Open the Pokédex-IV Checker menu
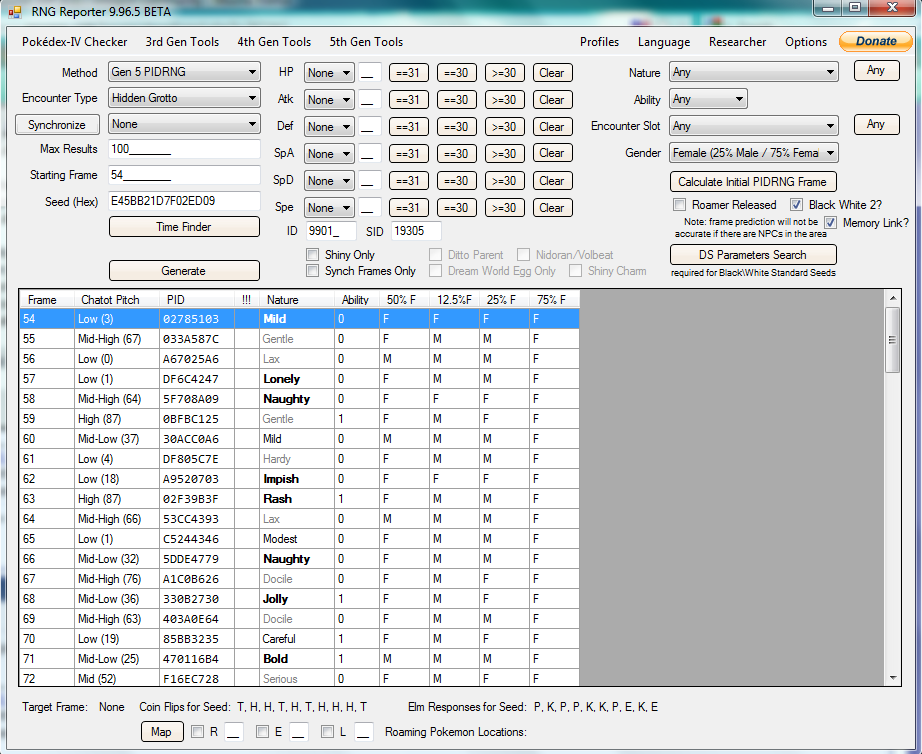This screenshot has width=922, height=754. coord(75,42)
